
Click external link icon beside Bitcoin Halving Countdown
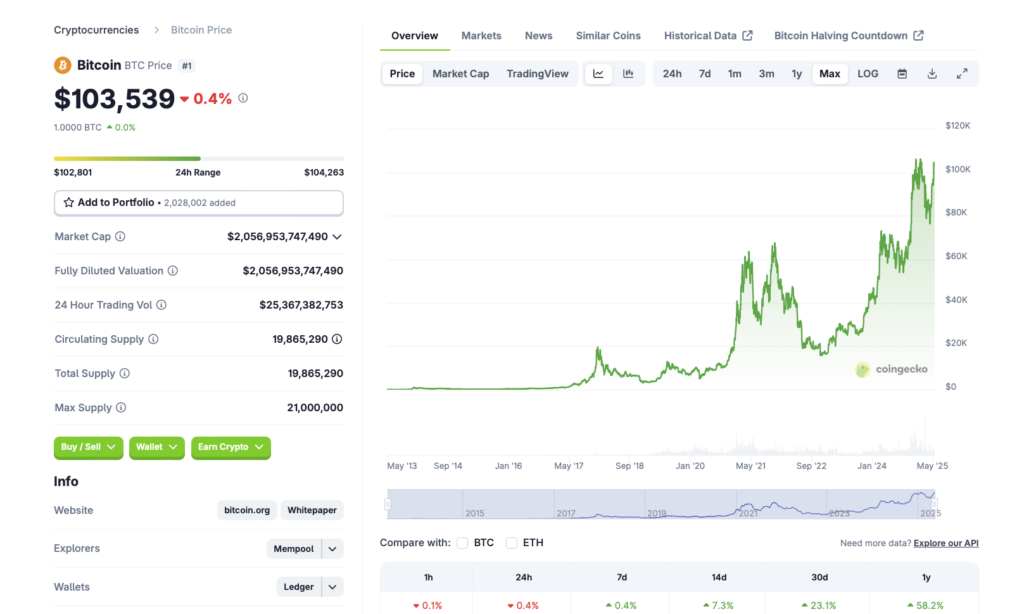(x=918, y=35)
